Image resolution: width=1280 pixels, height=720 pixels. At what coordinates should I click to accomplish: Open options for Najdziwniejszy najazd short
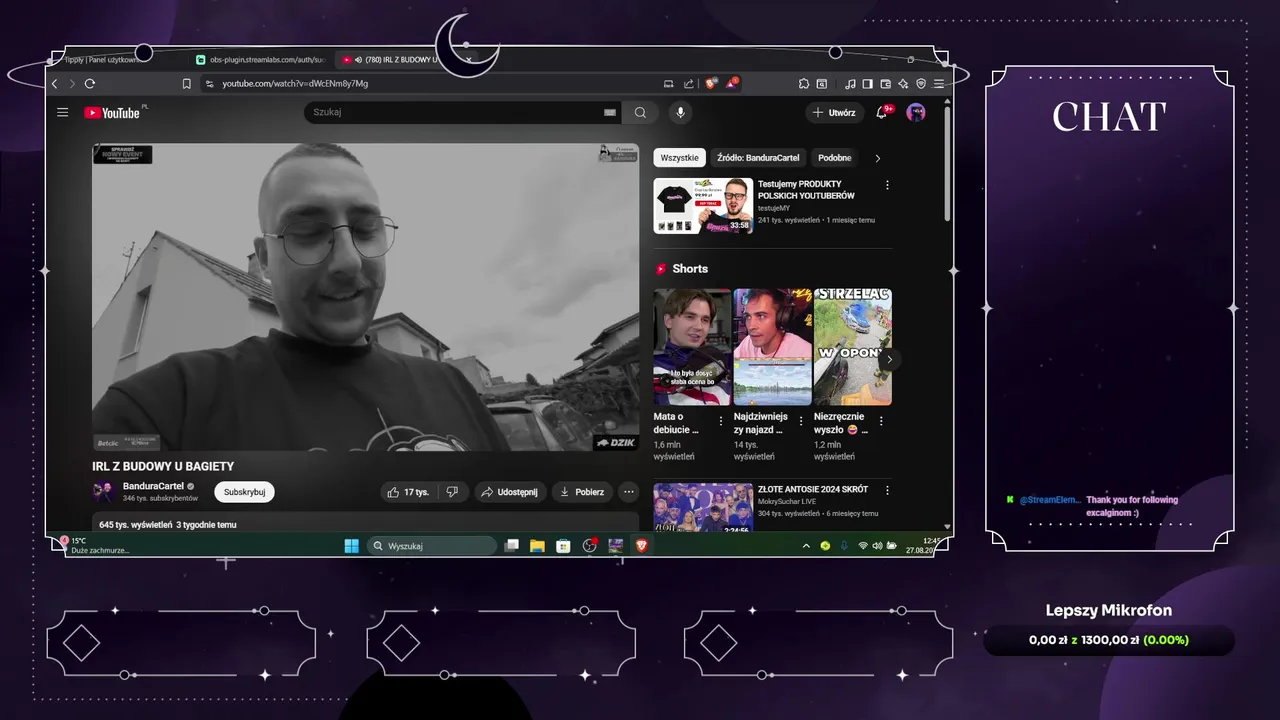[x=801, y=421]
